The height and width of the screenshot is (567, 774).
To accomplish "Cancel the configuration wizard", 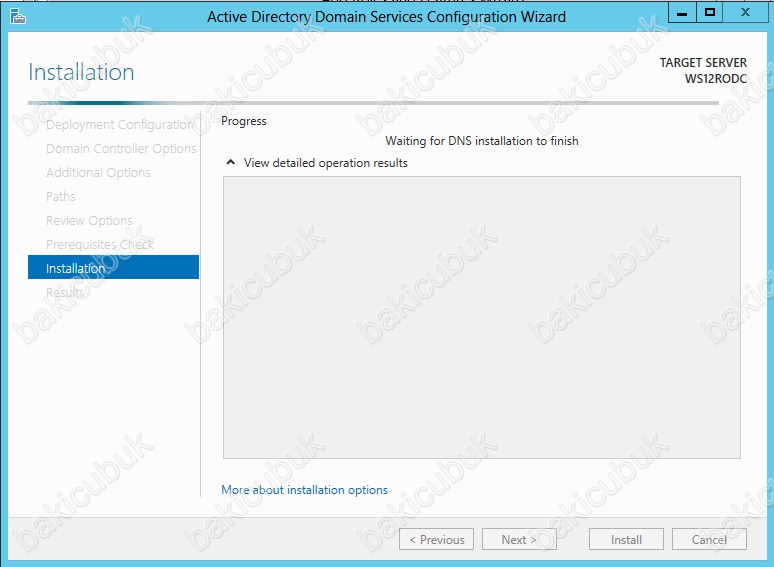I will click(709, 539).
